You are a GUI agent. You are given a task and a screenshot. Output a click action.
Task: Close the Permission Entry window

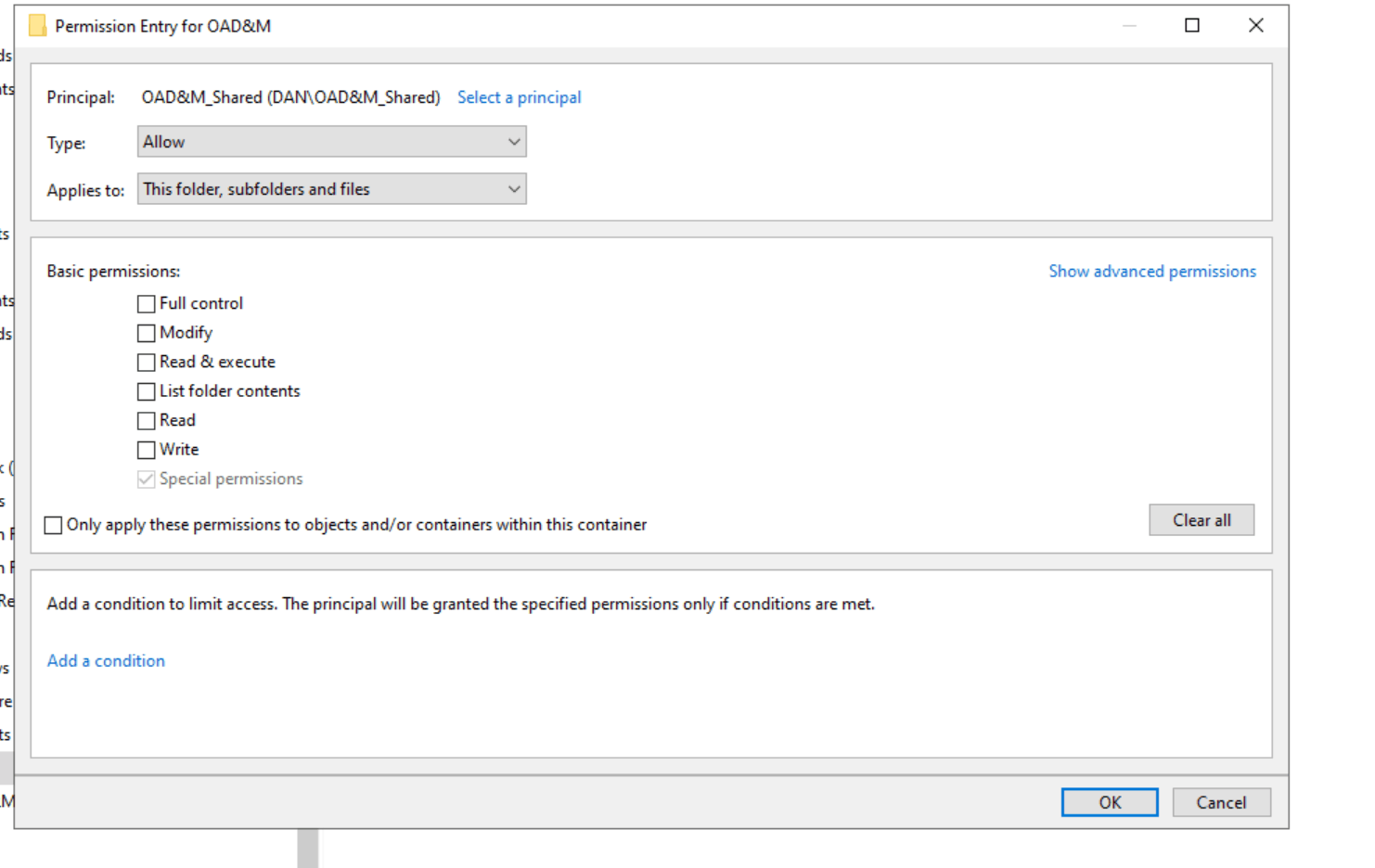pyautogui.click(x=1256, y=25)
